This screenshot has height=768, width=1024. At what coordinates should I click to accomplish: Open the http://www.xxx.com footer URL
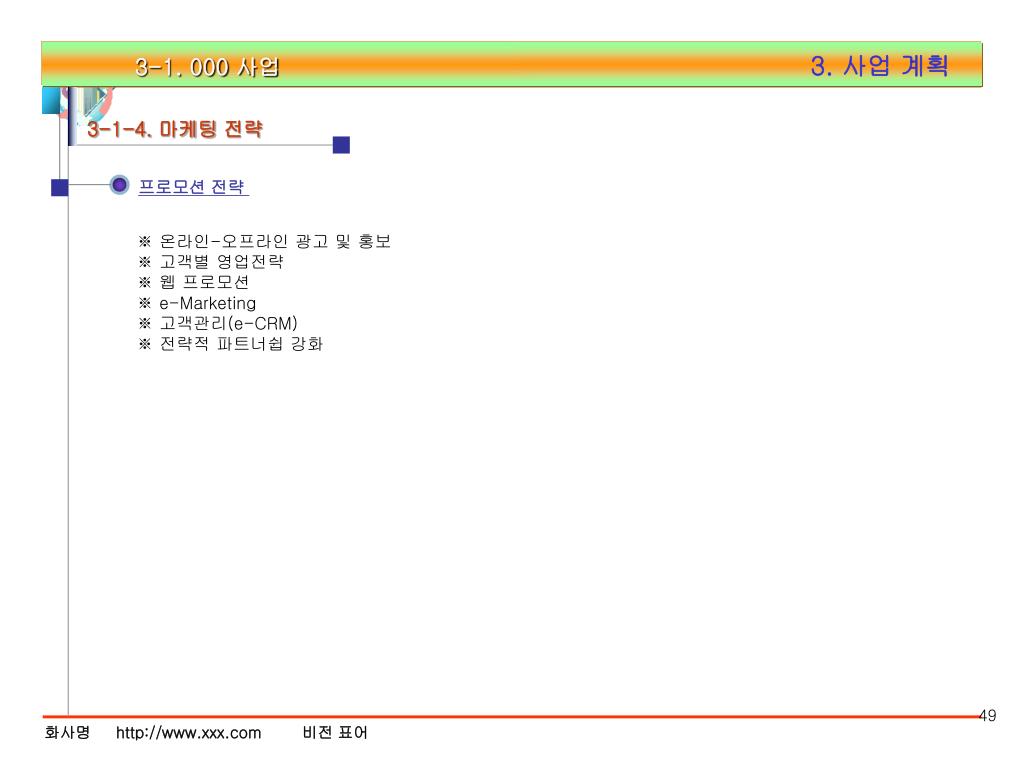(189, 733)
